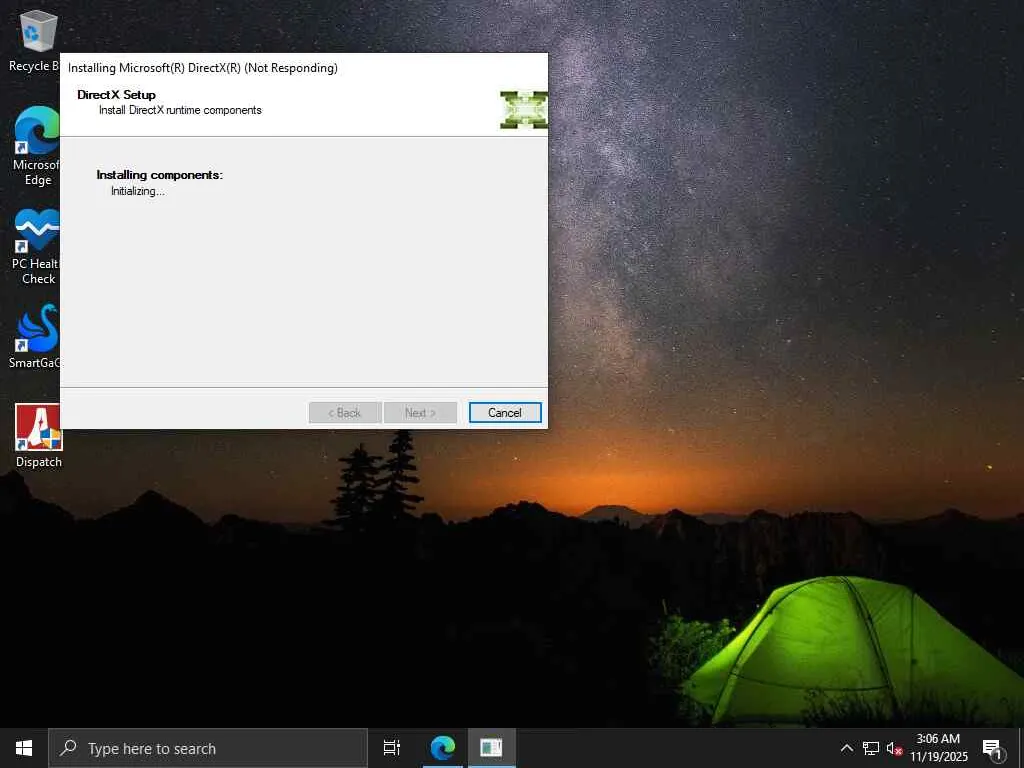Viewport: 1024px width, 768px height.
Task: Select the Microsoft Edge desktop shortcut
Action: 37,146
